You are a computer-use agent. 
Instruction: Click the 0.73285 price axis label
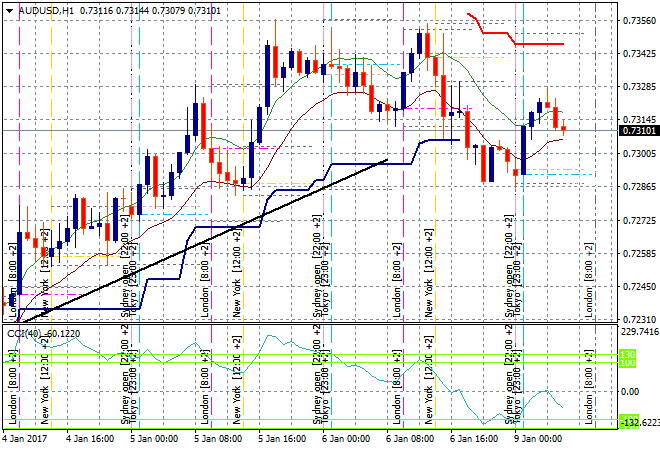click(639, 87)
